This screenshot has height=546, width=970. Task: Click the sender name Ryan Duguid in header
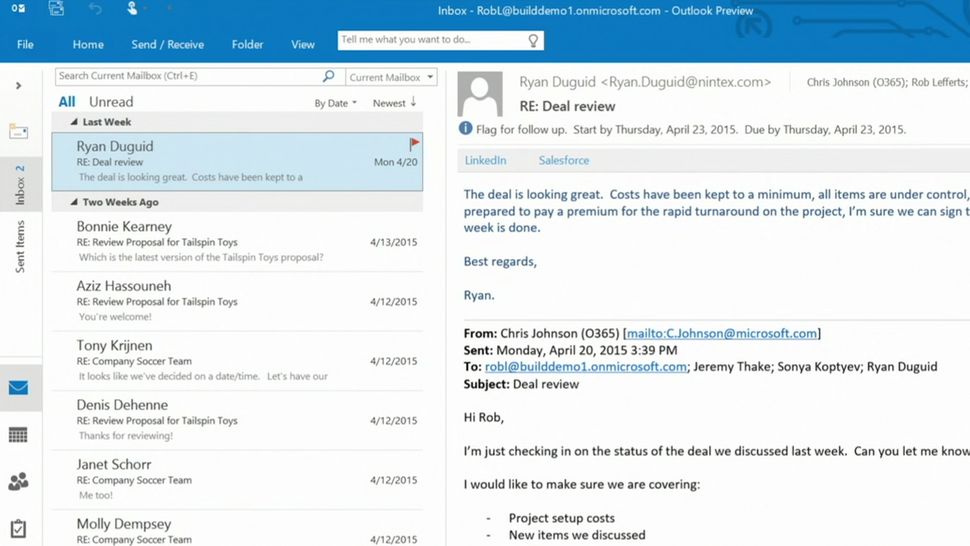coord(645,82)
